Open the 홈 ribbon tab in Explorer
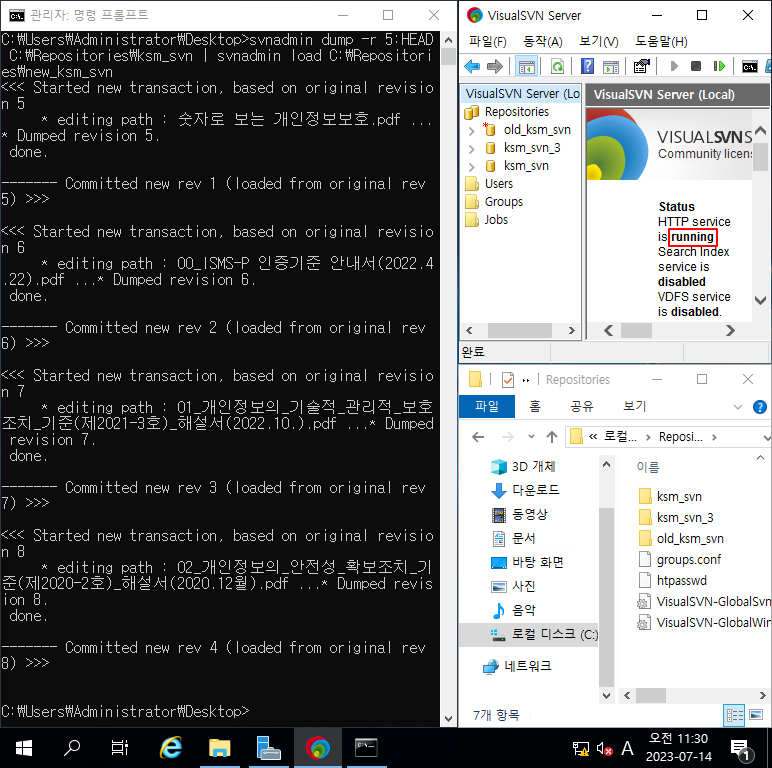 [534, 406]
